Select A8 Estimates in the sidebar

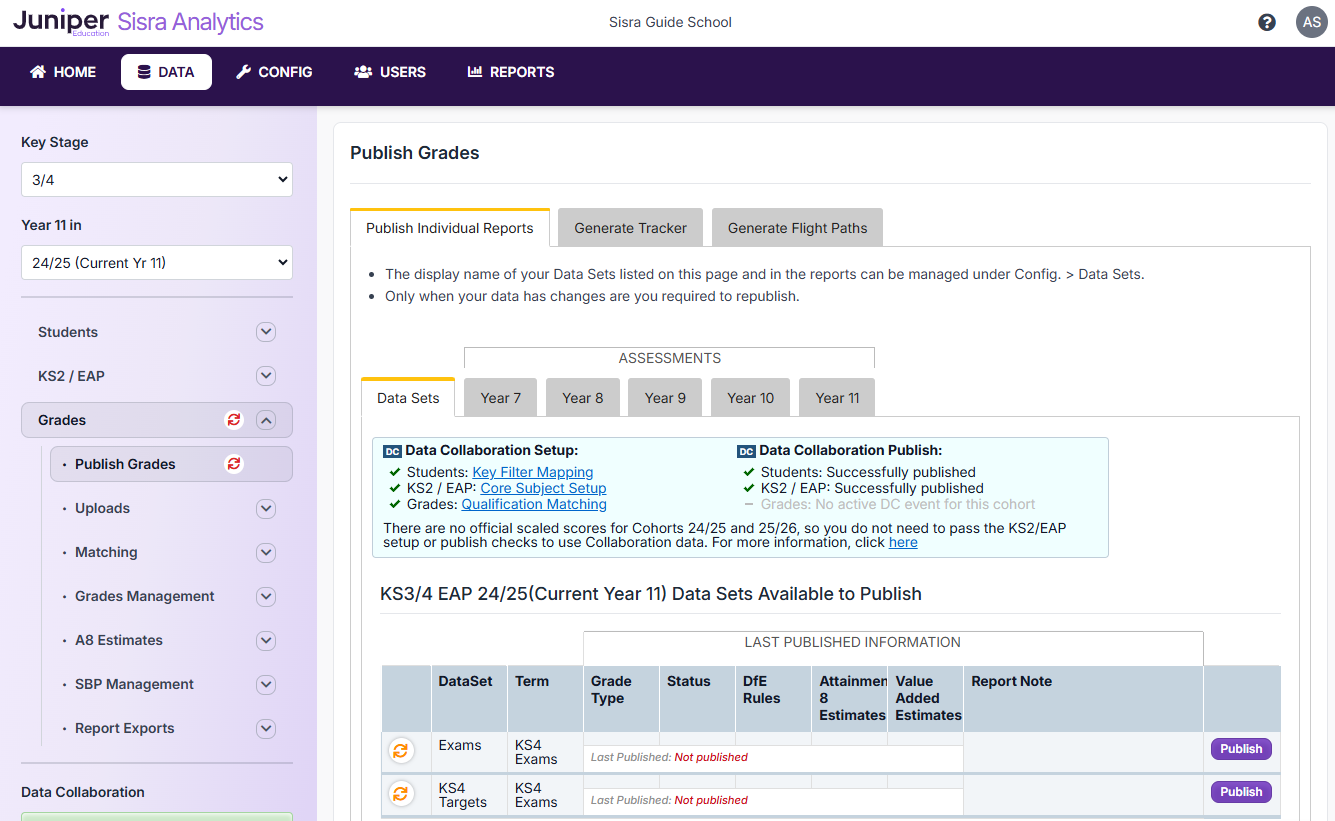click(x=119, y=640)
